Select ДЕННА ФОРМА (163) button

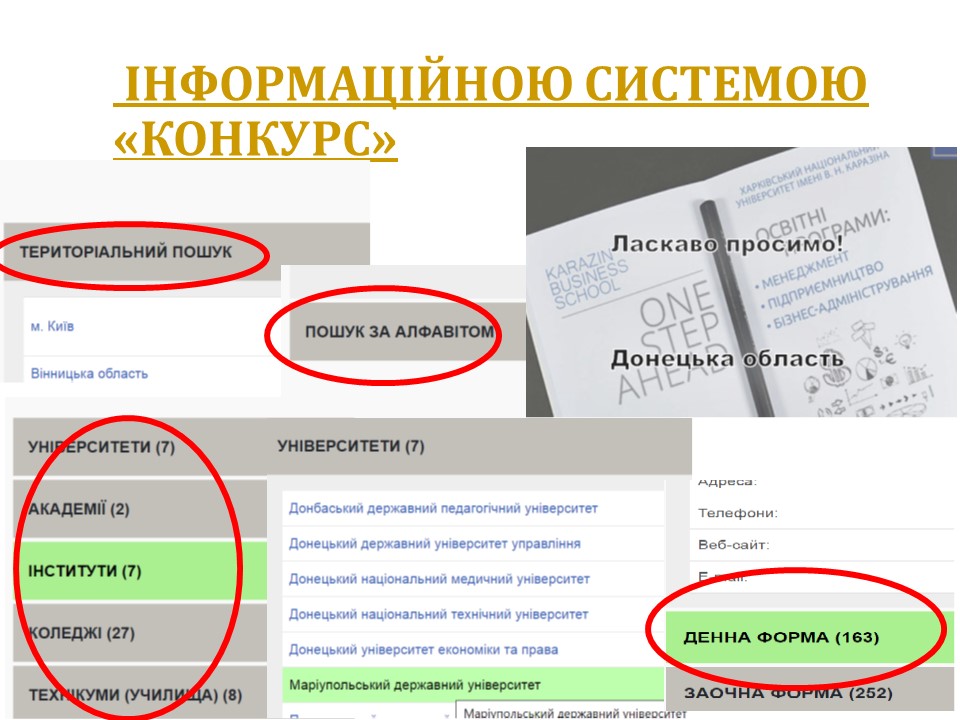tap(780, 637)
